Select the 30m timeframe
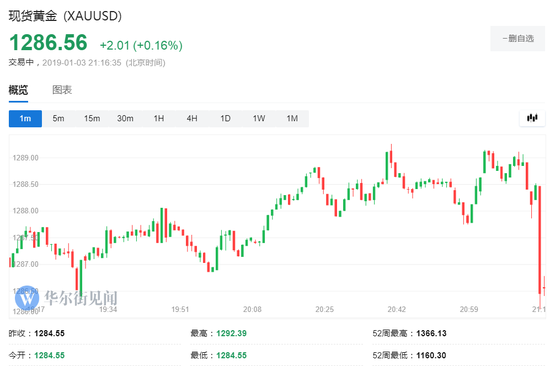The height and width of the screenshot is (366, 550). (x=125, y=119)
